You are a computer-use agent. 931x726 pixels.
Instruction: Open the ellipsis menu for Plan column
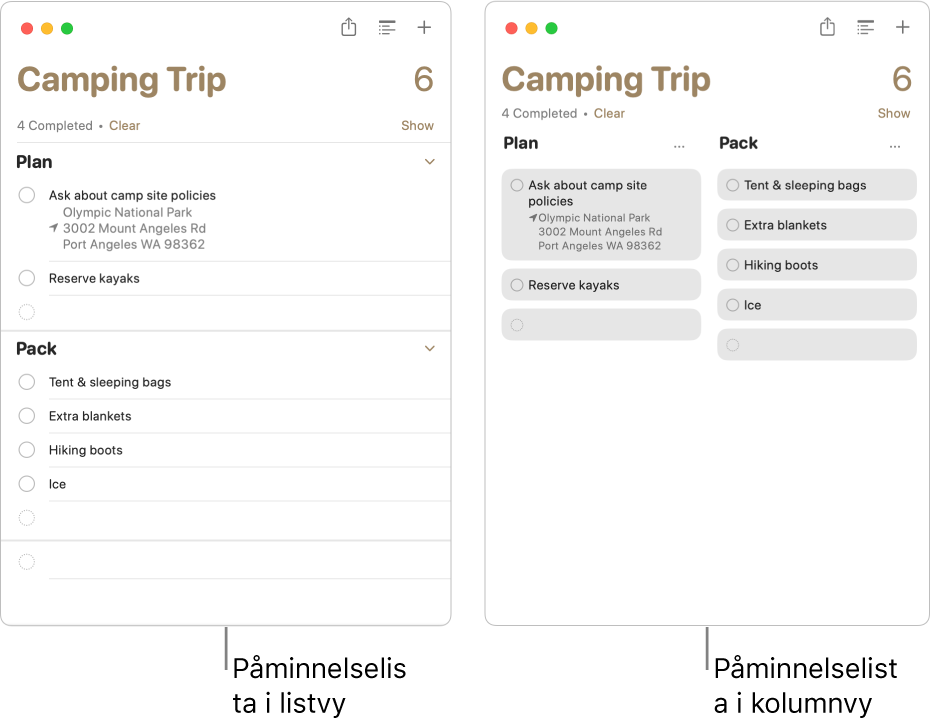pyautogui.click(x=679, y=146)
